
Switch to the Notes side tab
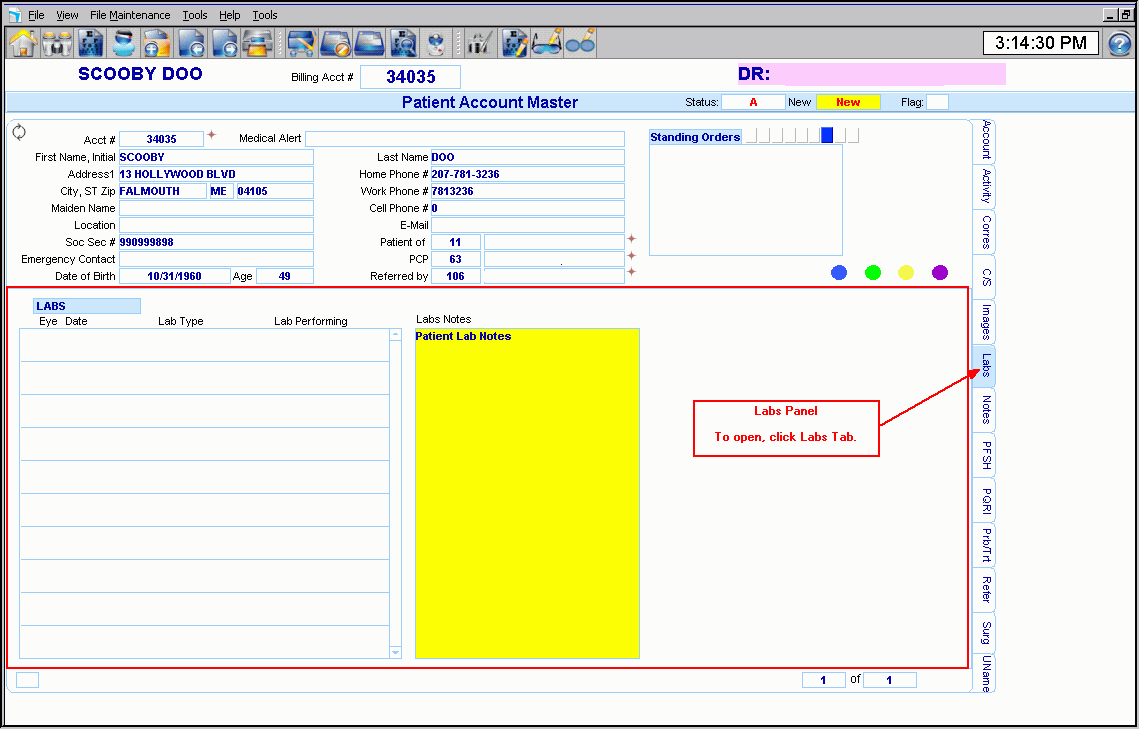985,410
